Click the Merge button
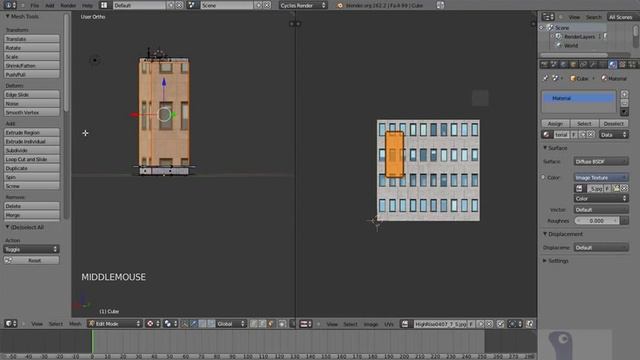Viewport: 640px width, 360px height. click(31, 215)
